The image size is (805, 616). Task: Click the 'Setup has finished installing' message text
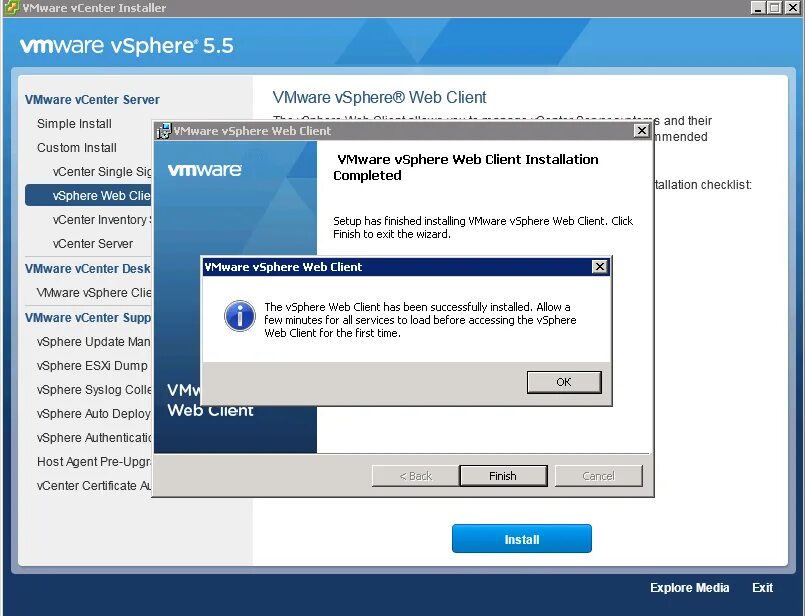pyautogui.click(x=483, y=227)
